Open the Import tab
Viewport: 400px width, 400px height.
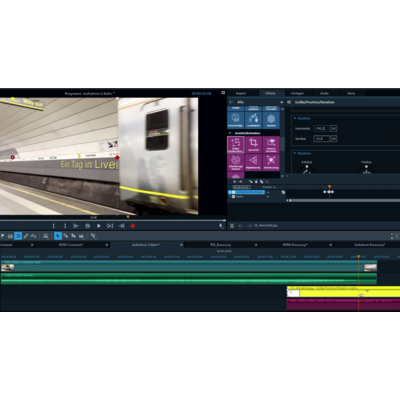tap(241, 93)
